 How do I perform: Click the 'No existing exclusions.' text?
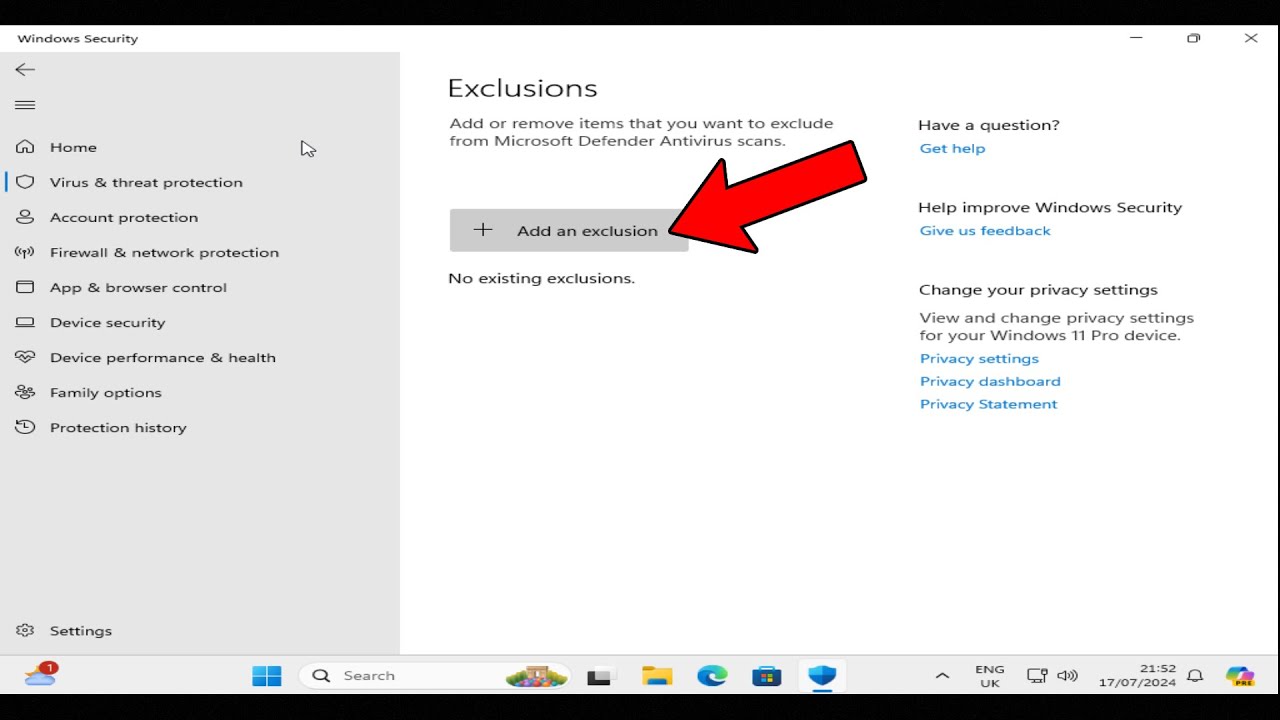pos(541,278)
